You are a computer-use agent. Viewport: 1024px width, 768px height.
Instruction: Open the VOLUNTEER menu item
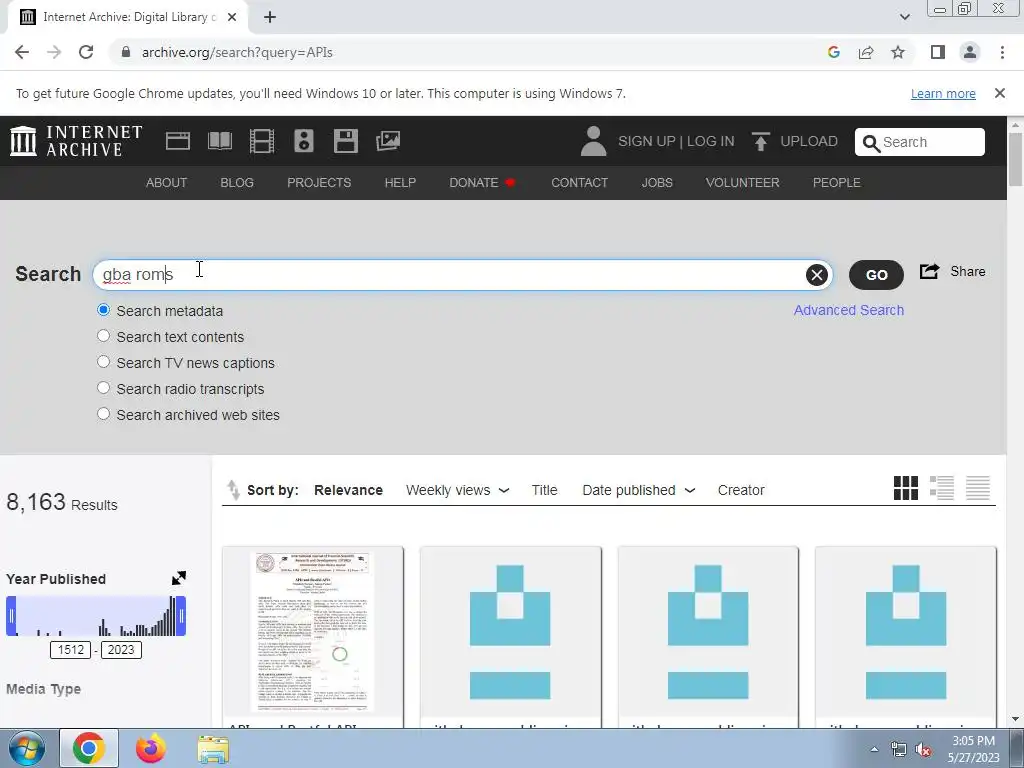[743, 183]
